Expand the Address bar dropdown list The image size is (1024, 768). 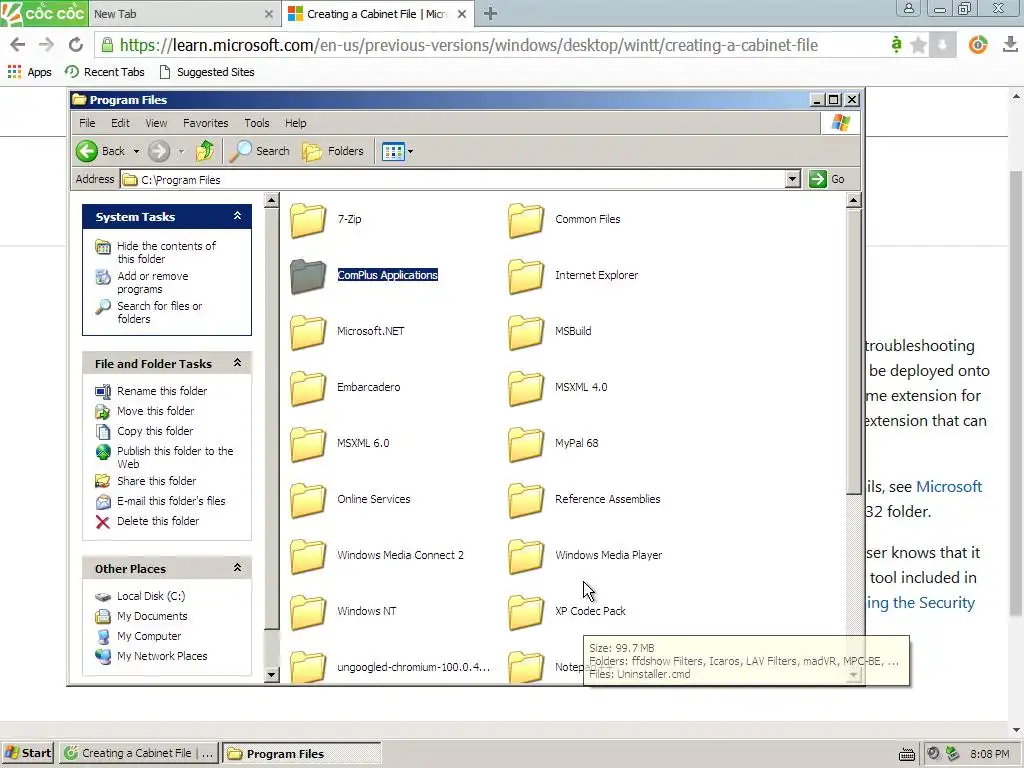792,179
